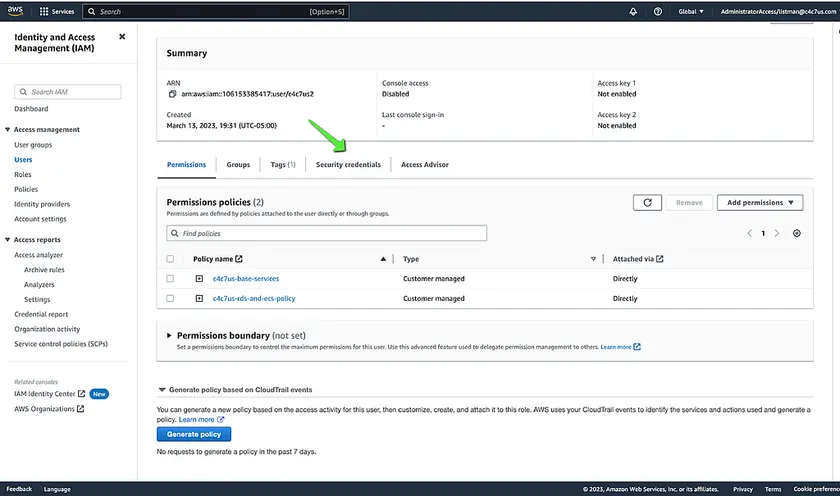840x496 pixels.
Task: Open the c4c7us-rds-and-ecs-policy link
Action: coord(254,298)
